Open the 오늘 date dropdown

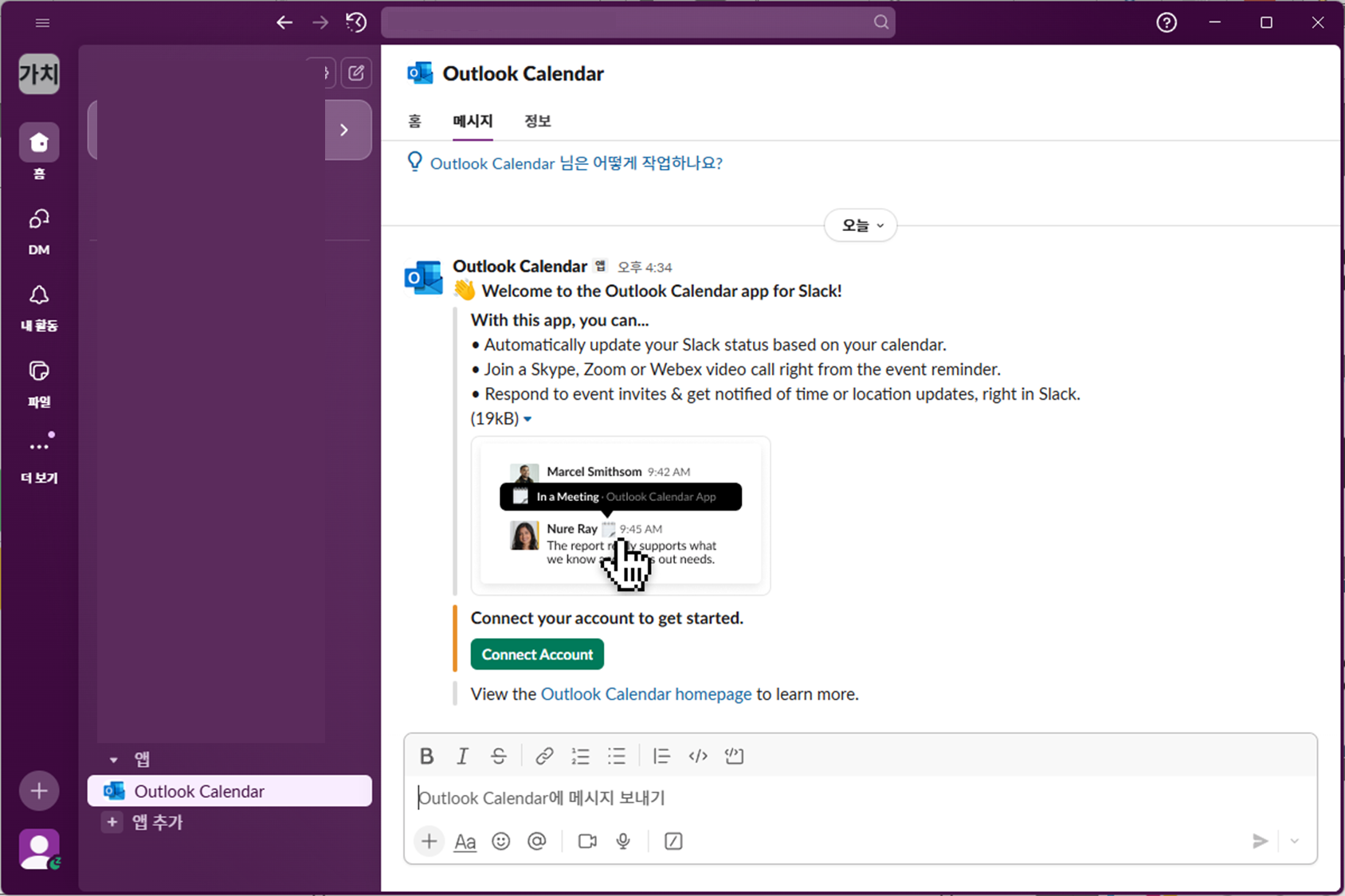click(861, 225)
